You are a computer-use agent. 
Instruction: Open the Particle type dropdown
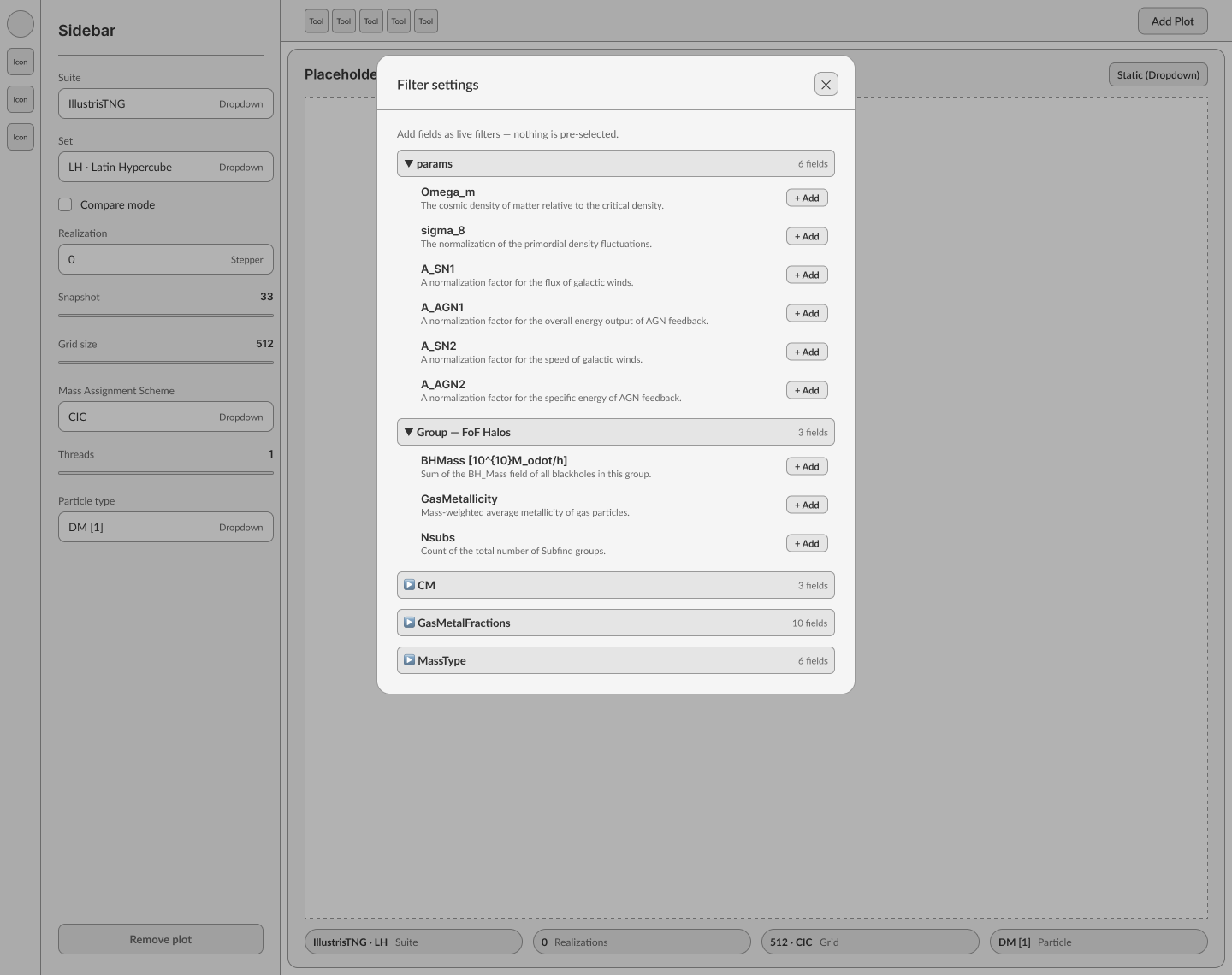tap(166, 527)
